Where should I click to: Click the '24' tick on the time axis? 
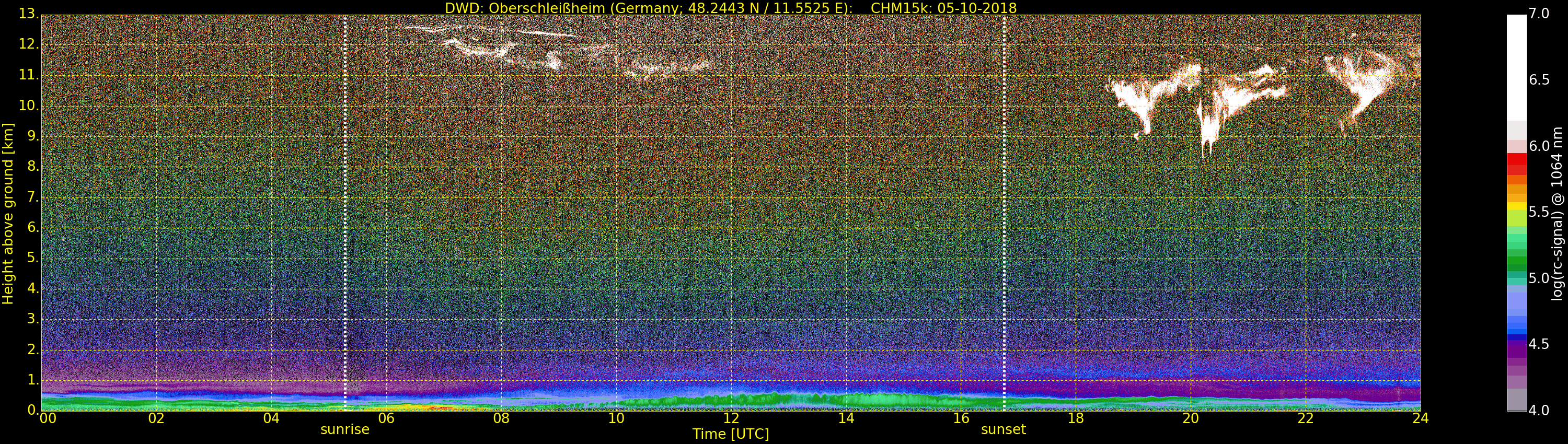1420,418
